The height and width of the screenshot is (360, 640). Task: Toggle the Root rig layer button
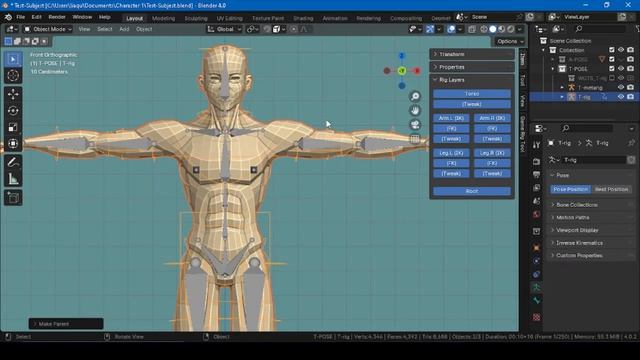(472, 191)
